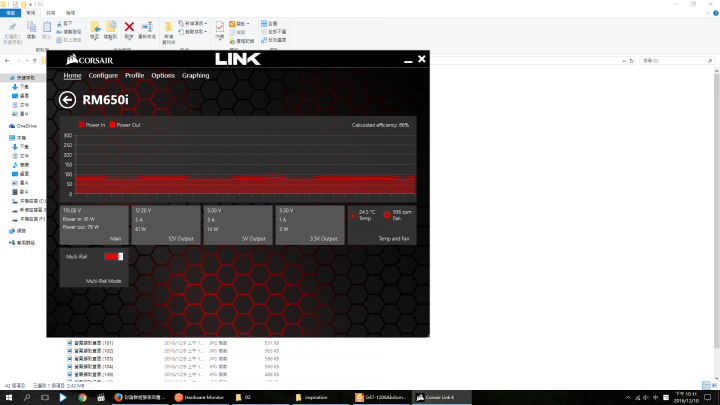Click the Power In legend swatch
Image resolution: width=720 pixels, height=405 pixels.
[81, 125]
